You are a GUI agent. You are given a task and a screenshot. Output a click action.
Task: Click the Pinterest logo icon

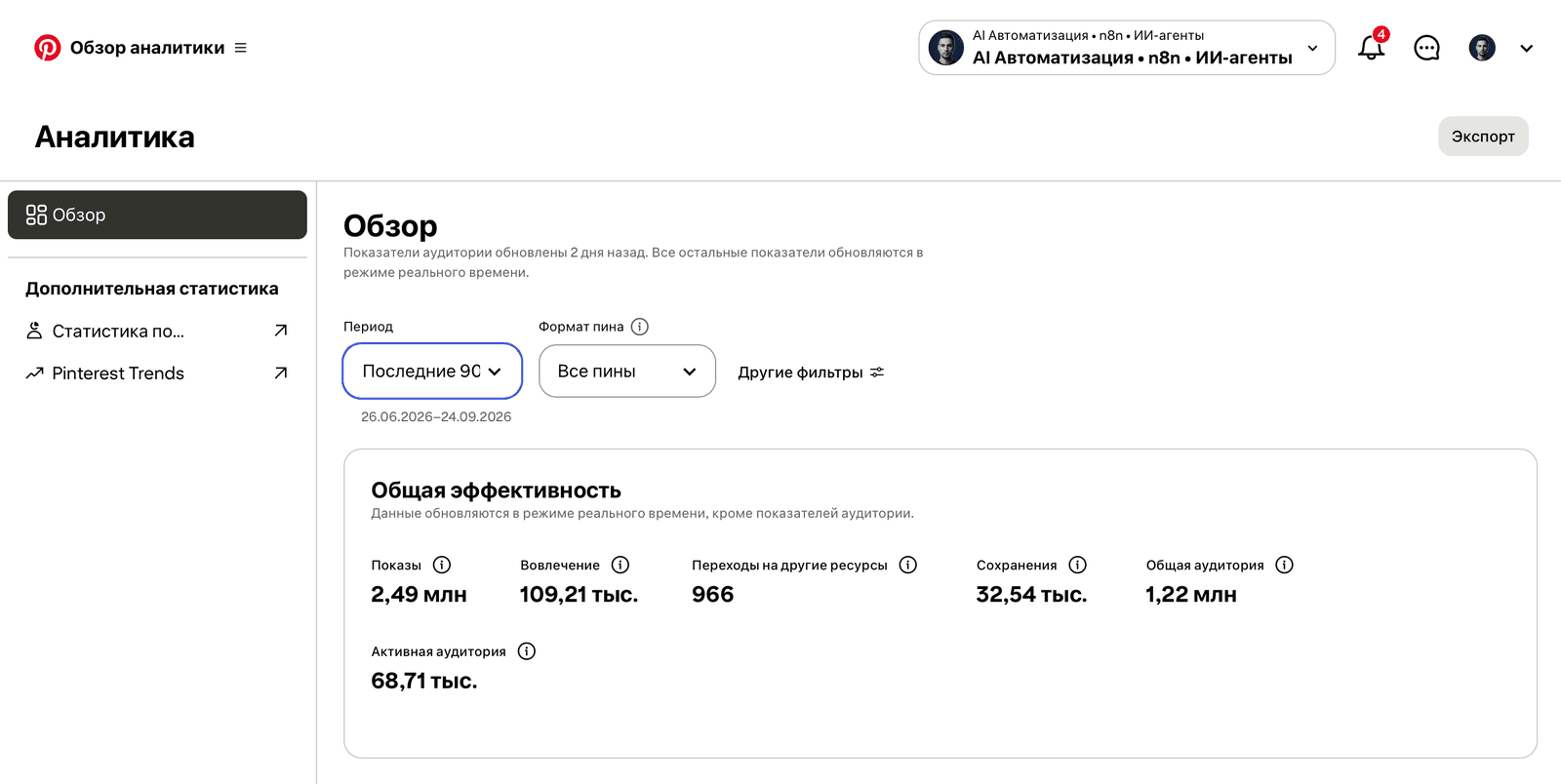[x=47, y=48]
